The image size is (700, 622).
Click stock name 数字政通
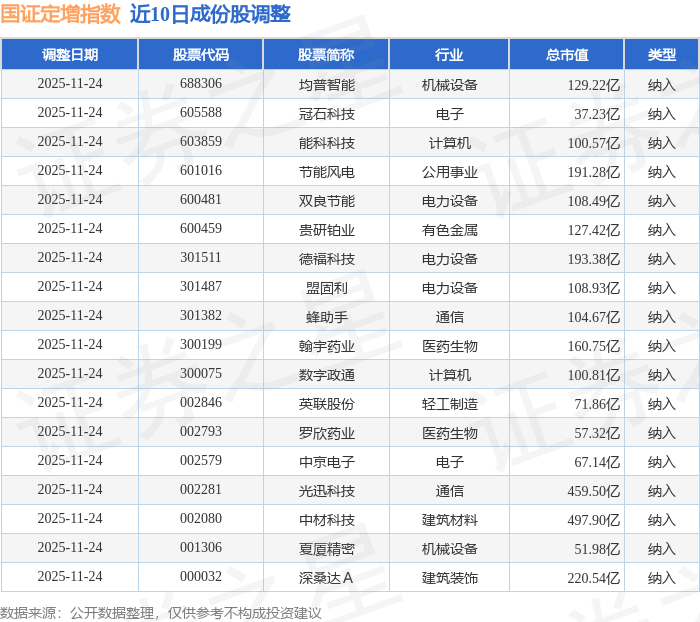click(327, 375)
